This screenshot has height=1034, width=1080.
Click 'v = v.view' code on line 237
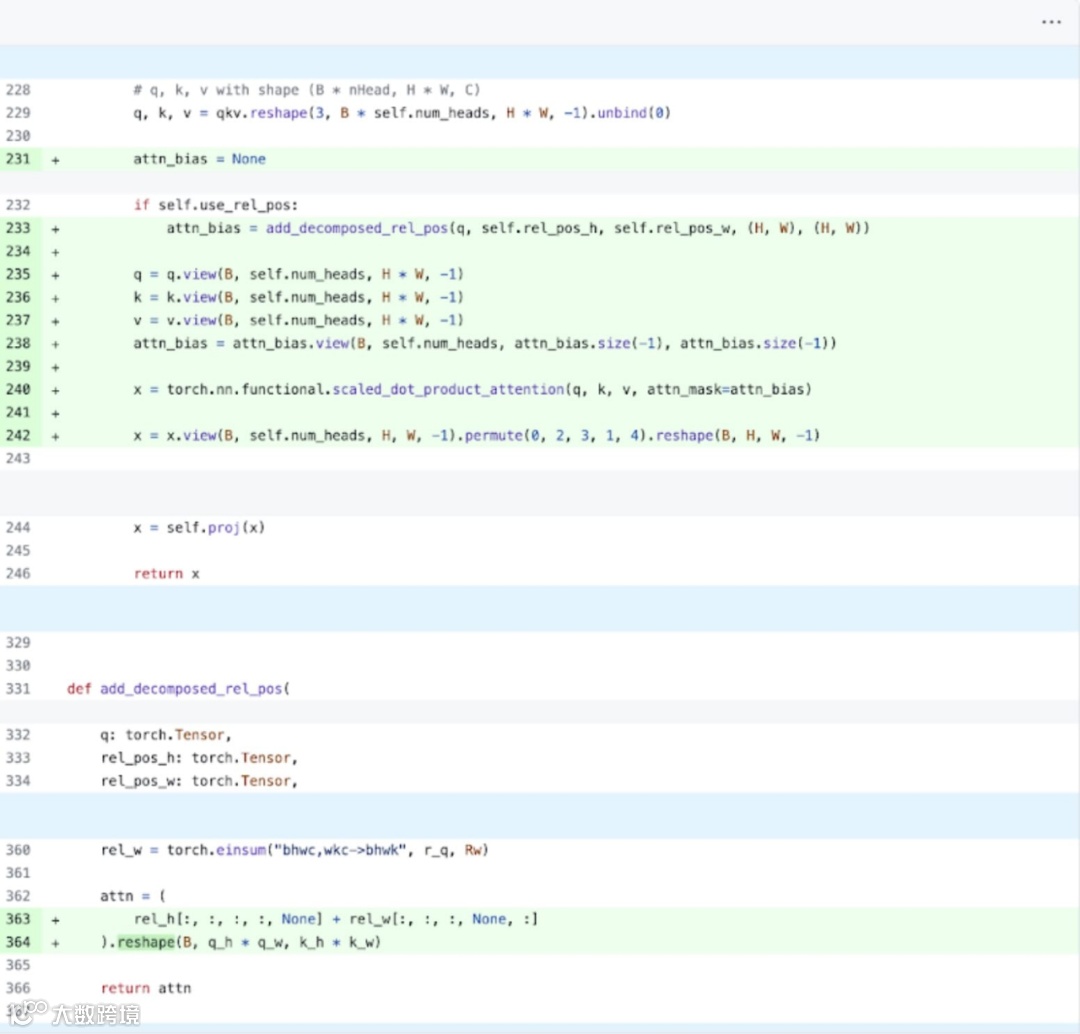(x=175, y=320)
